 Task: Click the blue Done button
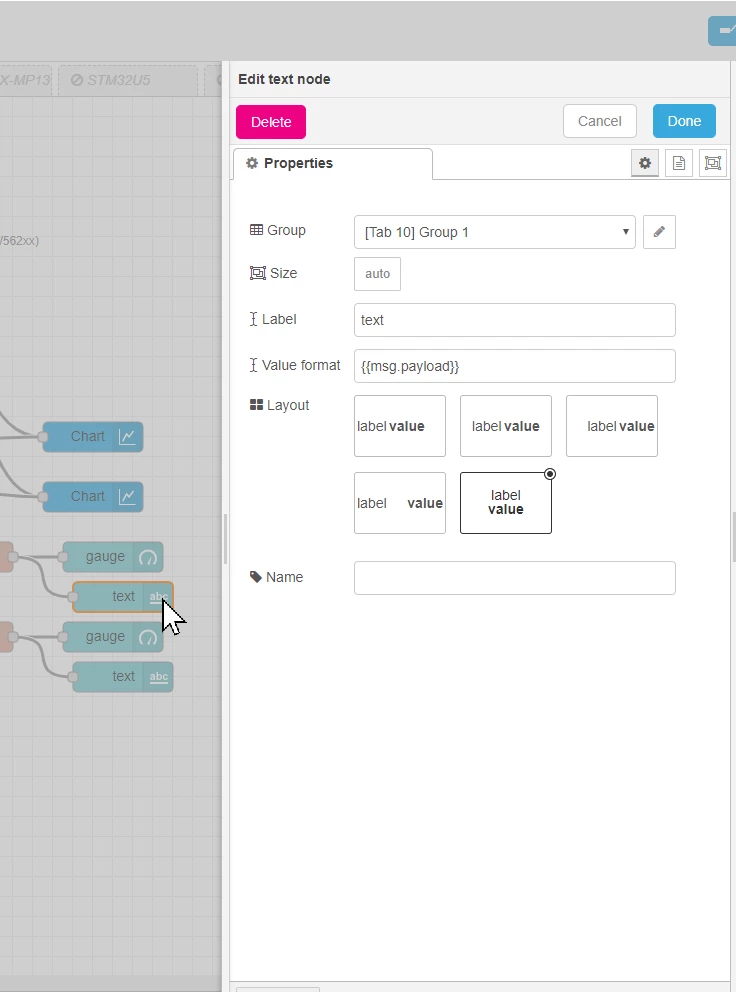click(684, 121)
